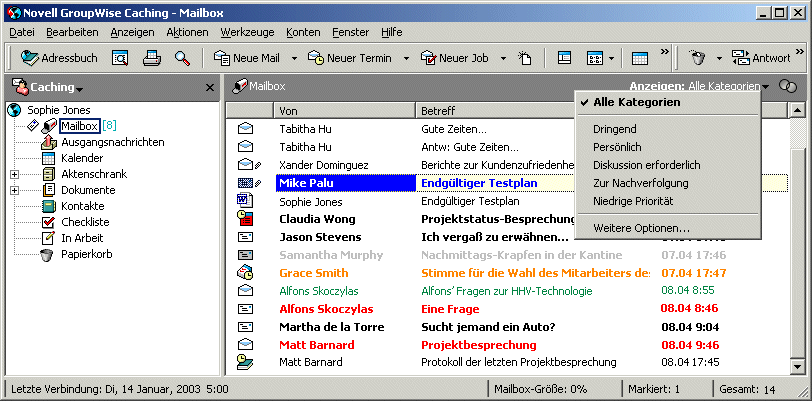Close the folder list panel

point(210,88)
